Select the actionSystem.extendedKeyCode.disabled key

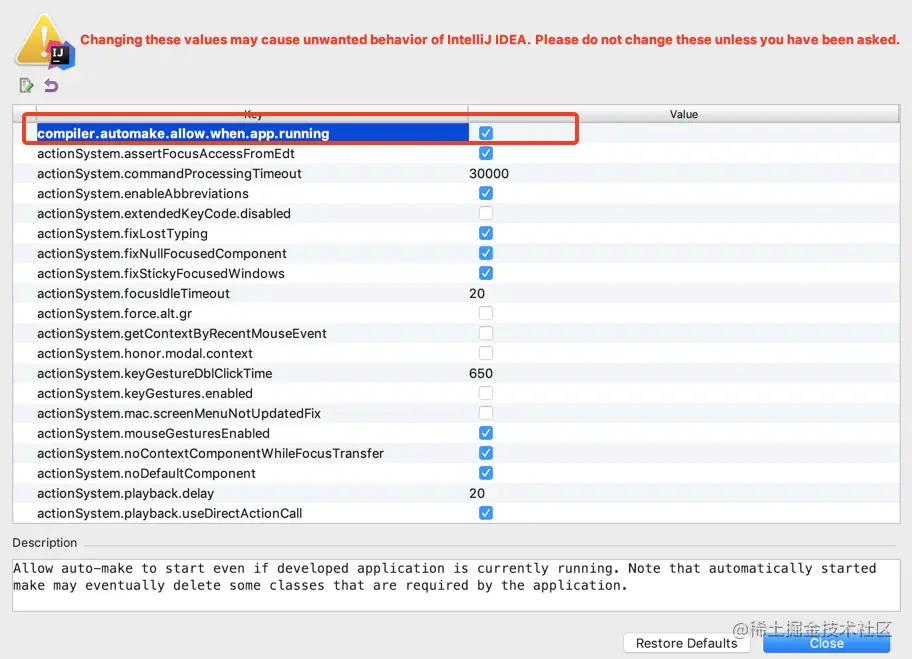point(164,213)
